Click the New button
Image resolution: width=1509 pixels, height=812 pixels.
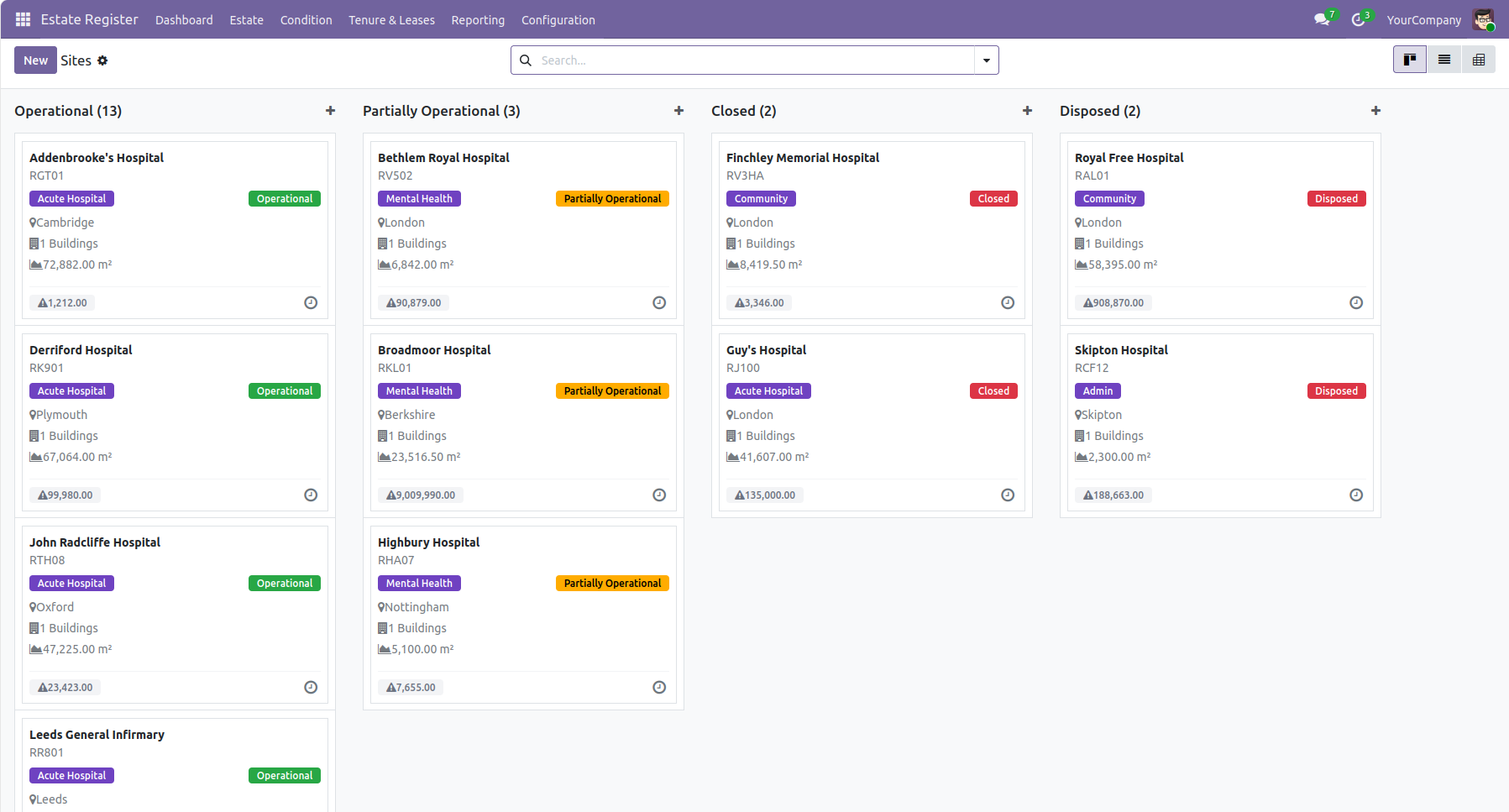tap(35, 60)
